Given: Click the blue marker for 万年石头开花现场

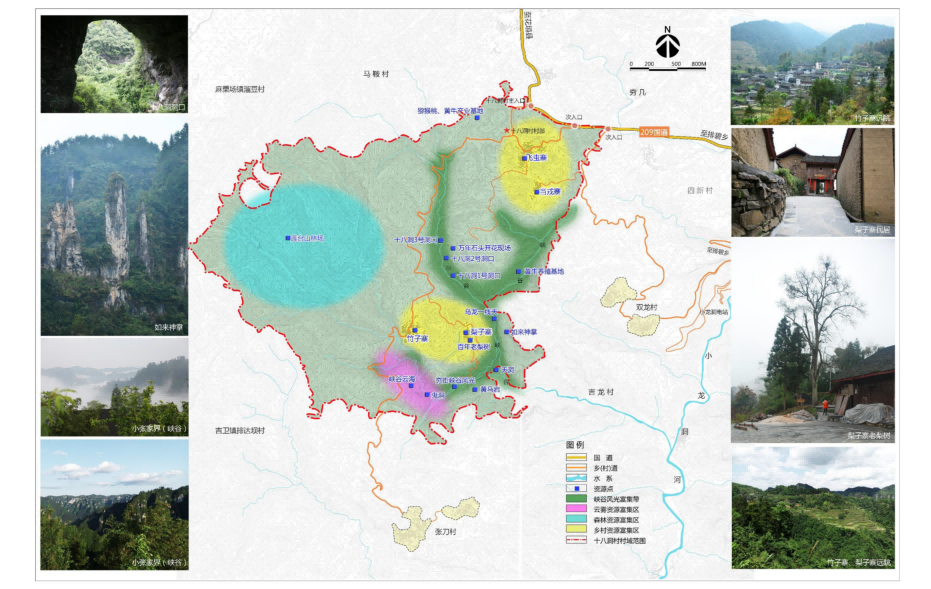Looking at the screenshot, I should pyautogui.click(x=453, y=248).
